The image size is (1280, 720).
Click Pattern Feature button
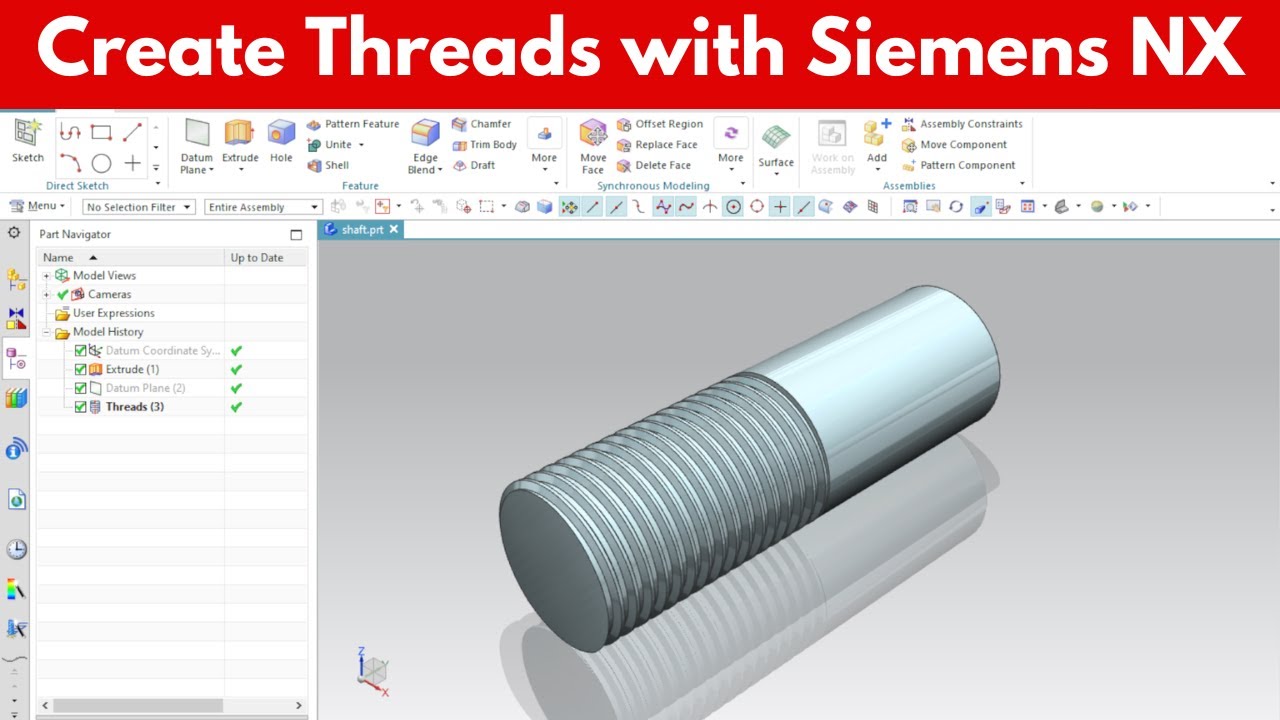[x=352, y=124]
